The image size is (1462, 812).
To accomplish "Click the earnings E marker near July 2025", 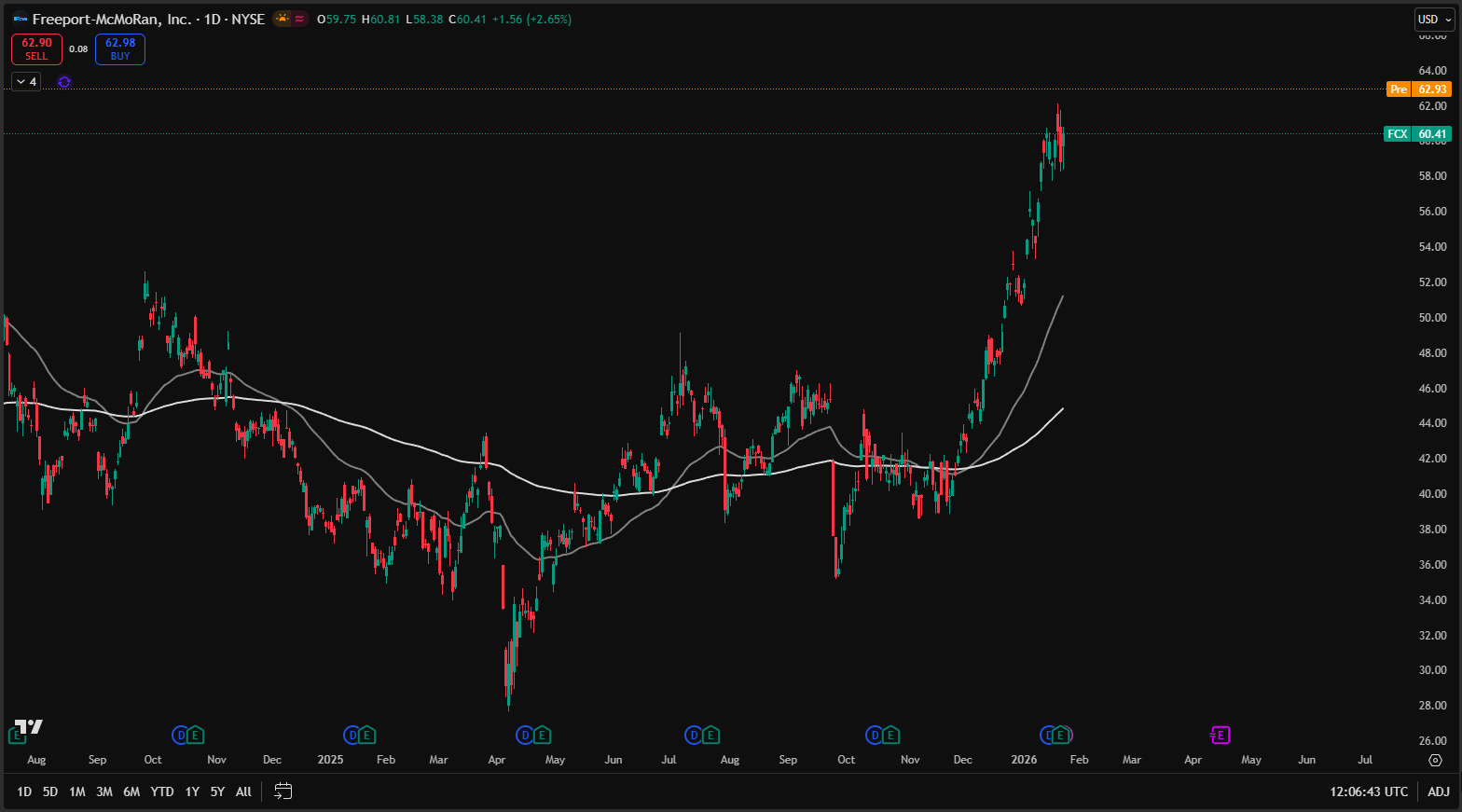I will pos(710,736).
